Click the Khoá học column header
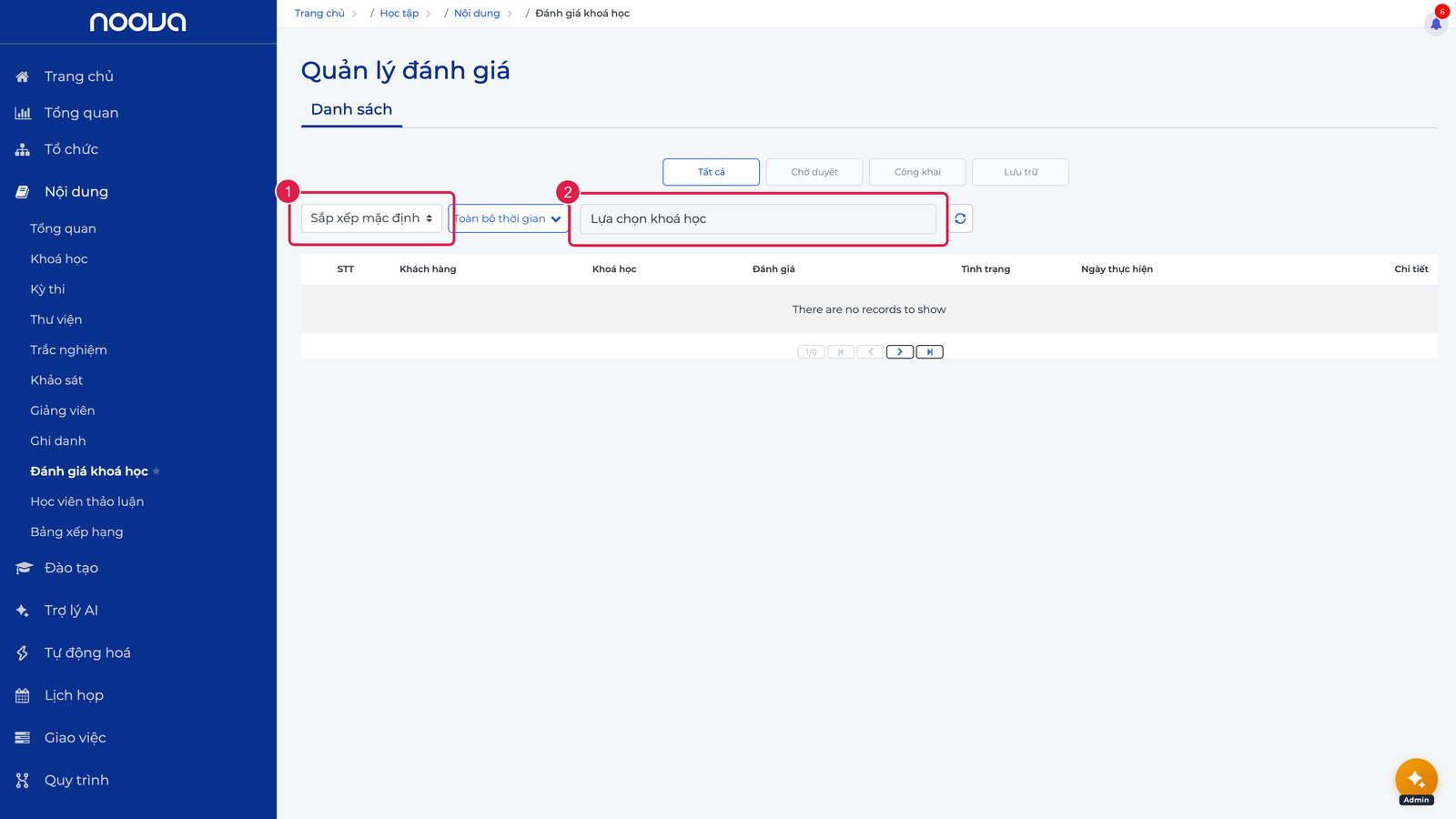 coord(614,269)
